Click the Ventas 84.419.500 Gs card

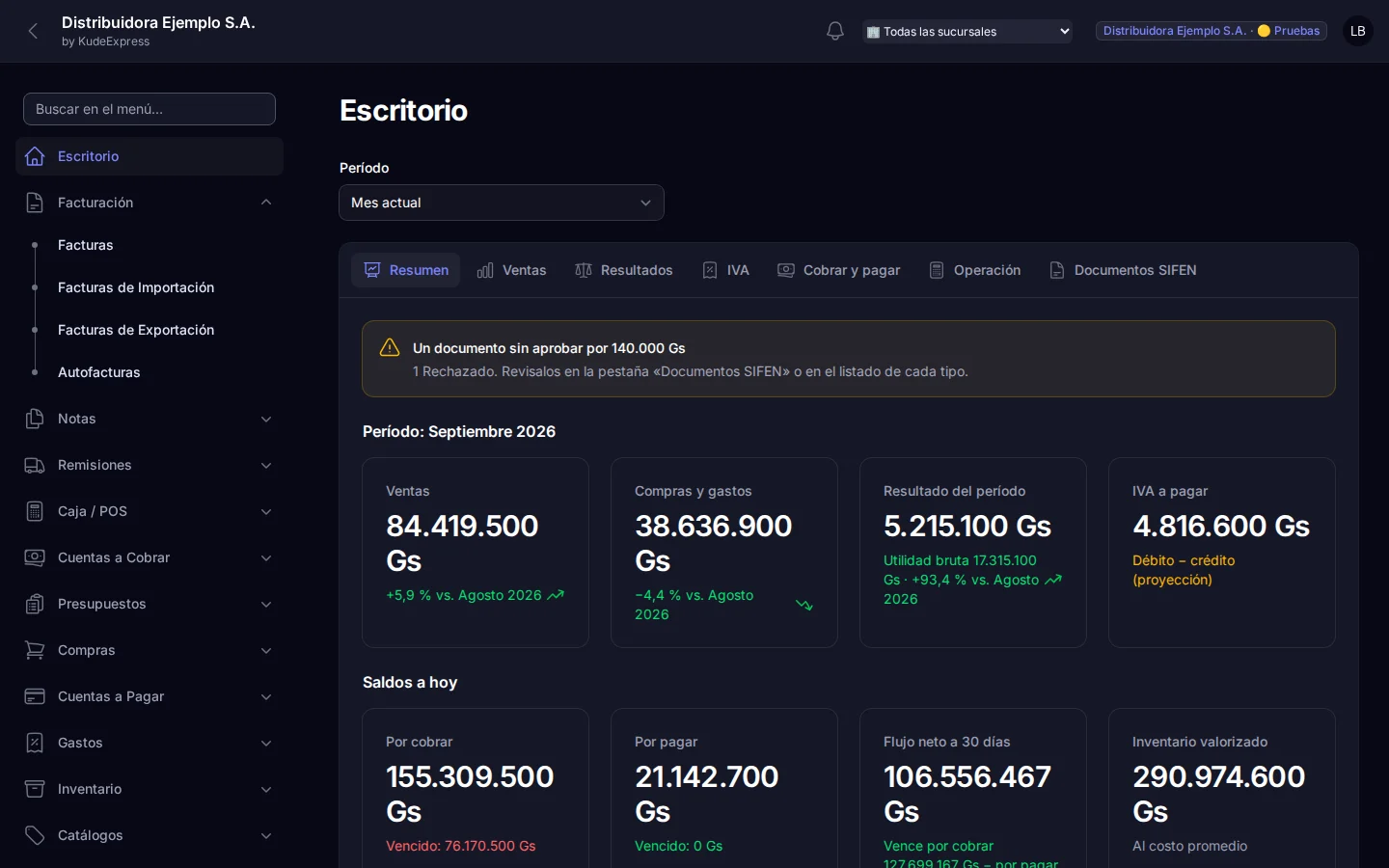click(x=476, y=553)
